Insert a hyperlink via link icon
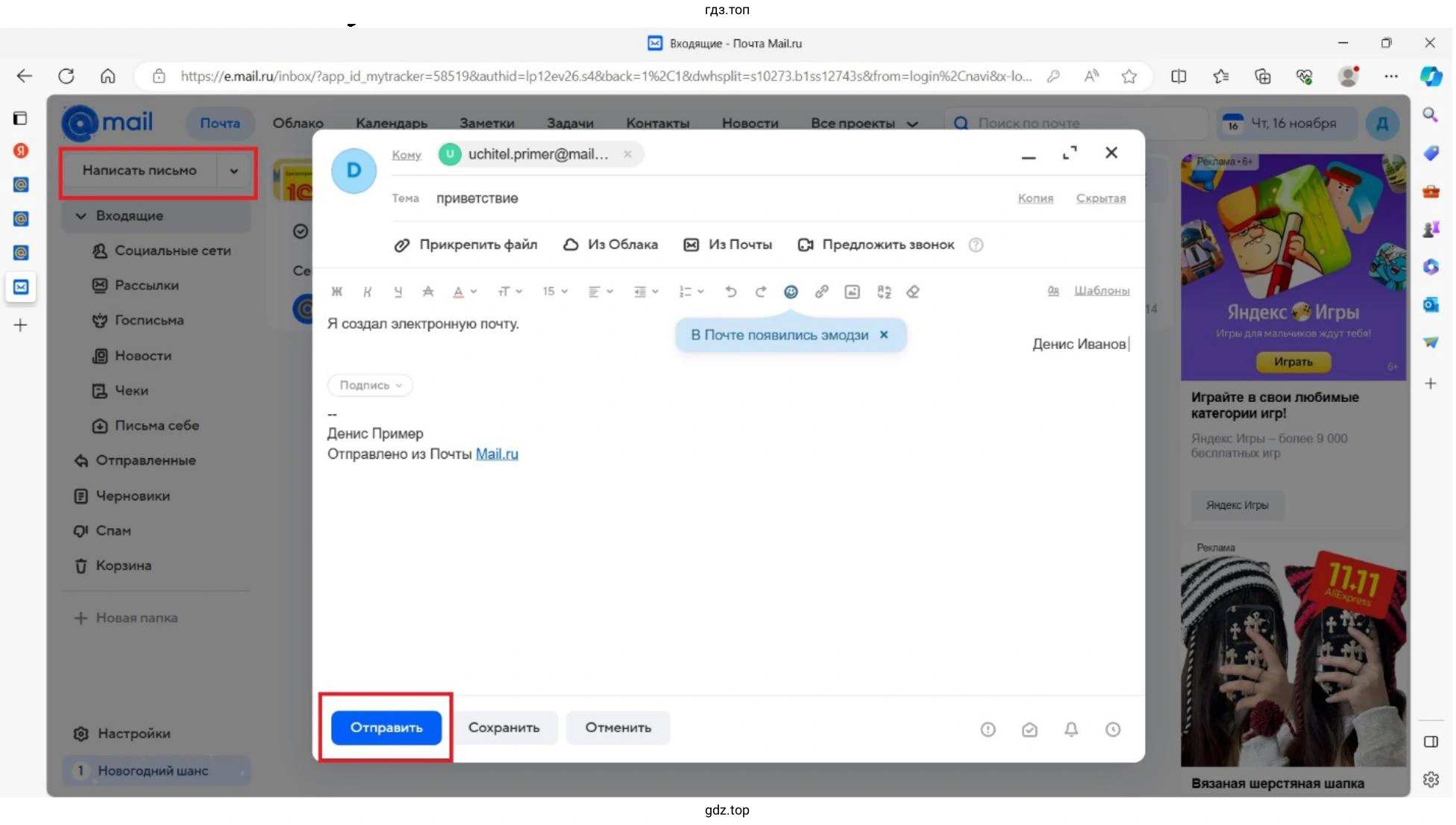This screenshot has width=1456, height=825. tap(822, 292)
